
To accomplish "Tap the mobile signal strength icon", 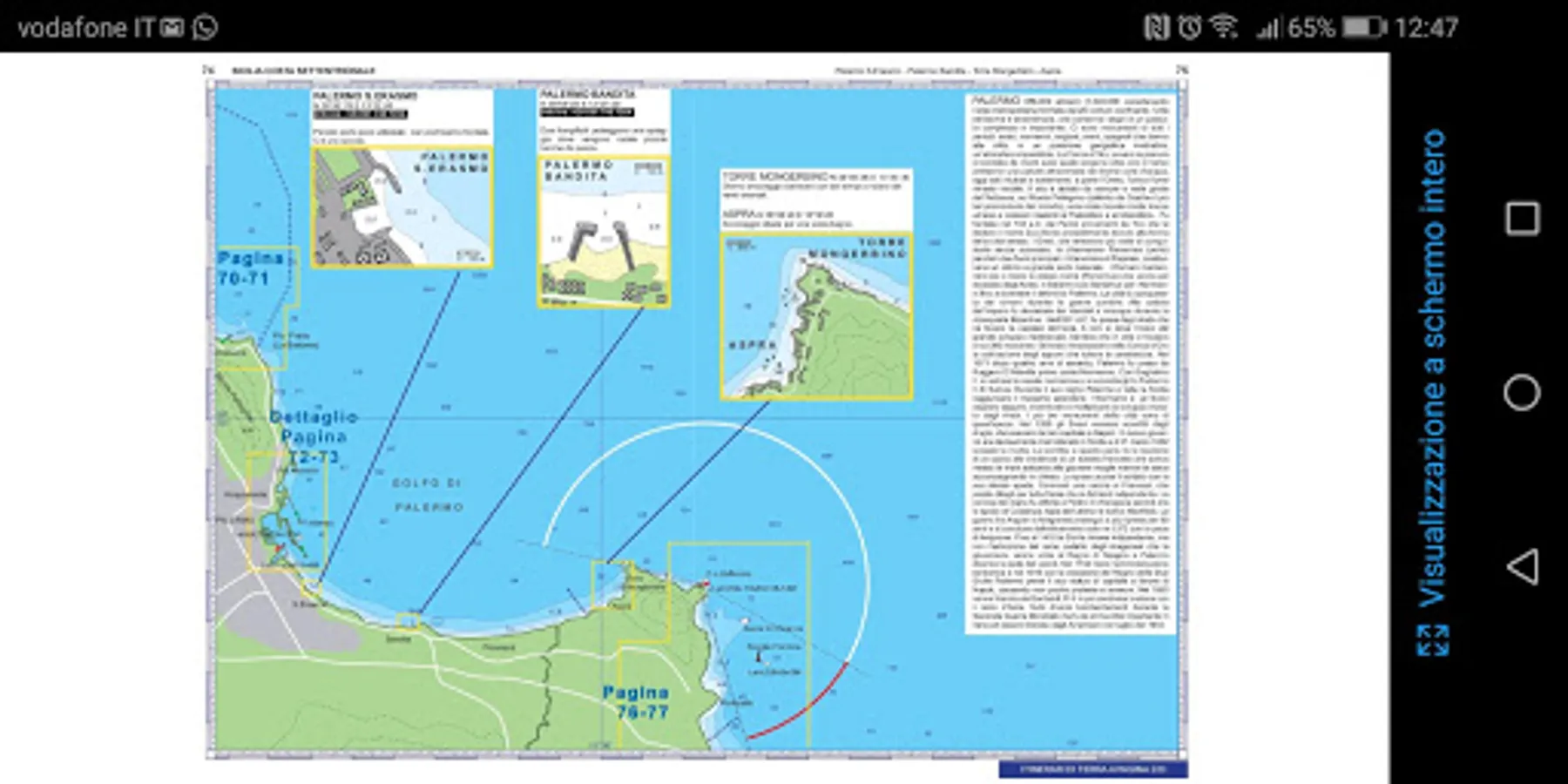I will coord(1267,29).
